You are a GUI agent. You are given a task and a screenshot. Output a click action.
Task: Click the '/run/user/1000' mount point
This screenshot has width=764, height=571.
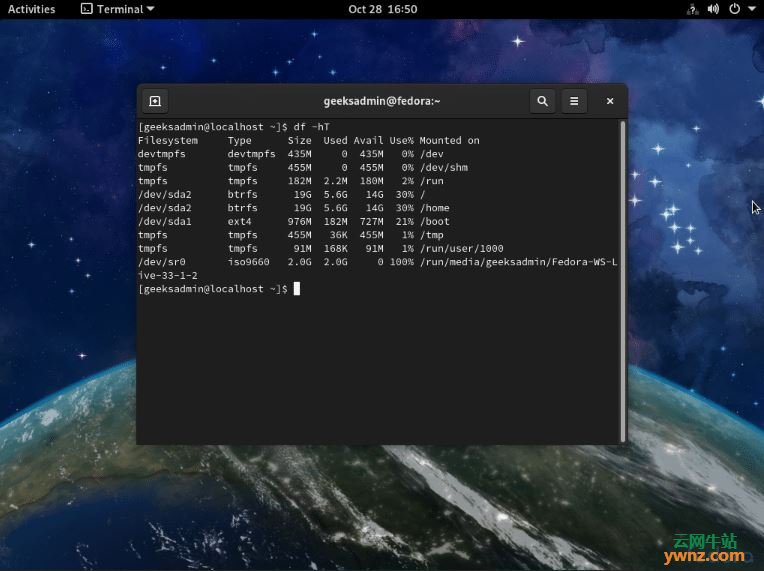point(461,248)
